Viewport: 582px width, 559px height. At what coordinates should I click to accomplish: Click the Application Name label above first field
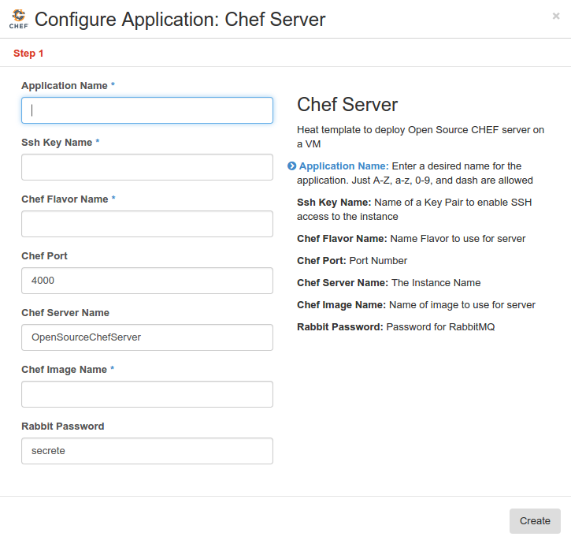[64, 86]
